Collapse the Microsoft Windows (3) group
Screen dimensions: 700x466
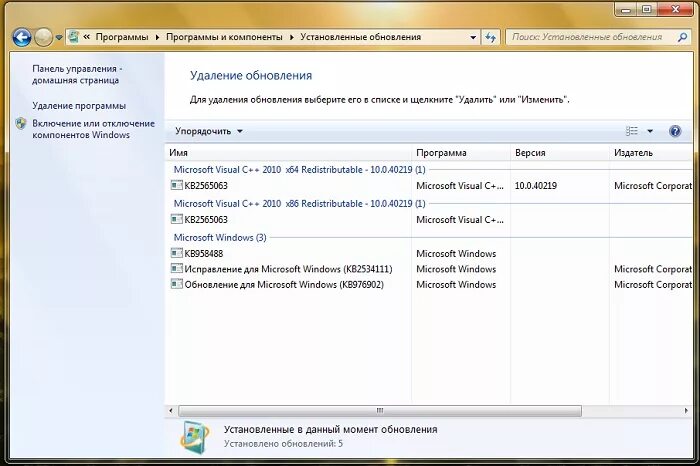pos(220,237)
